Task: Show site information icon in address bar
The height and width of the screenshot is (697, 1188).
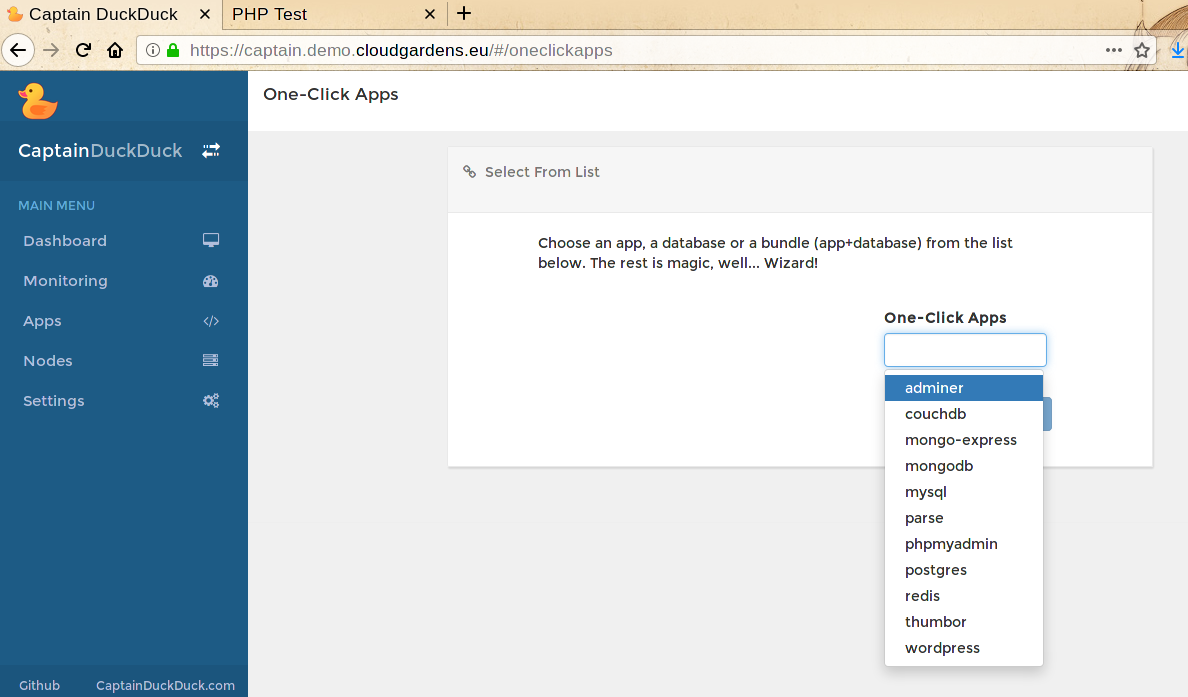Action: pyautogui.click(x=152, y=50)
